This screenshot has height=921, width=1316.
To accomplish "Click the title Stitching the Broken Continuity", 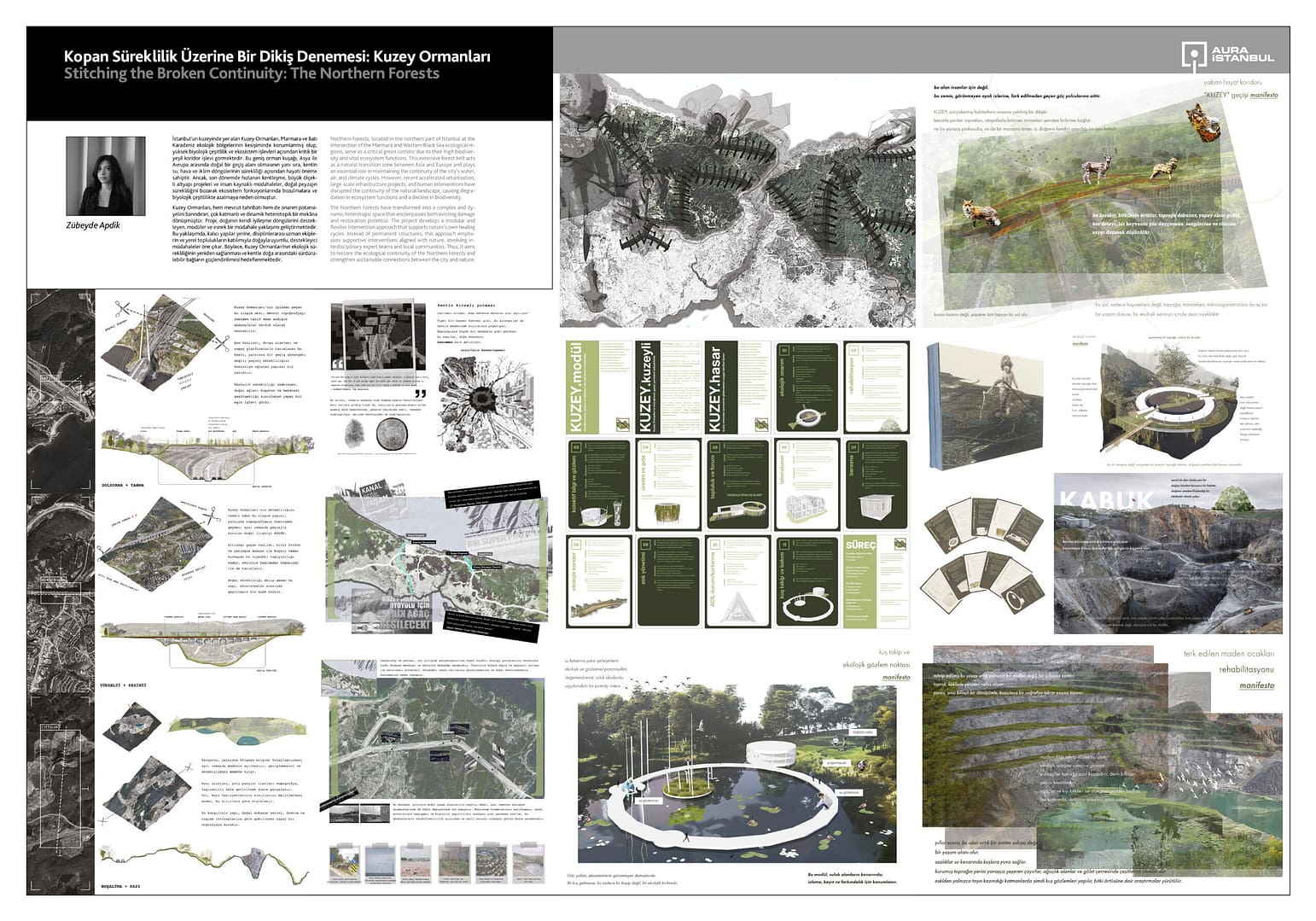I will pyautogui.click(x=252, y=73).
